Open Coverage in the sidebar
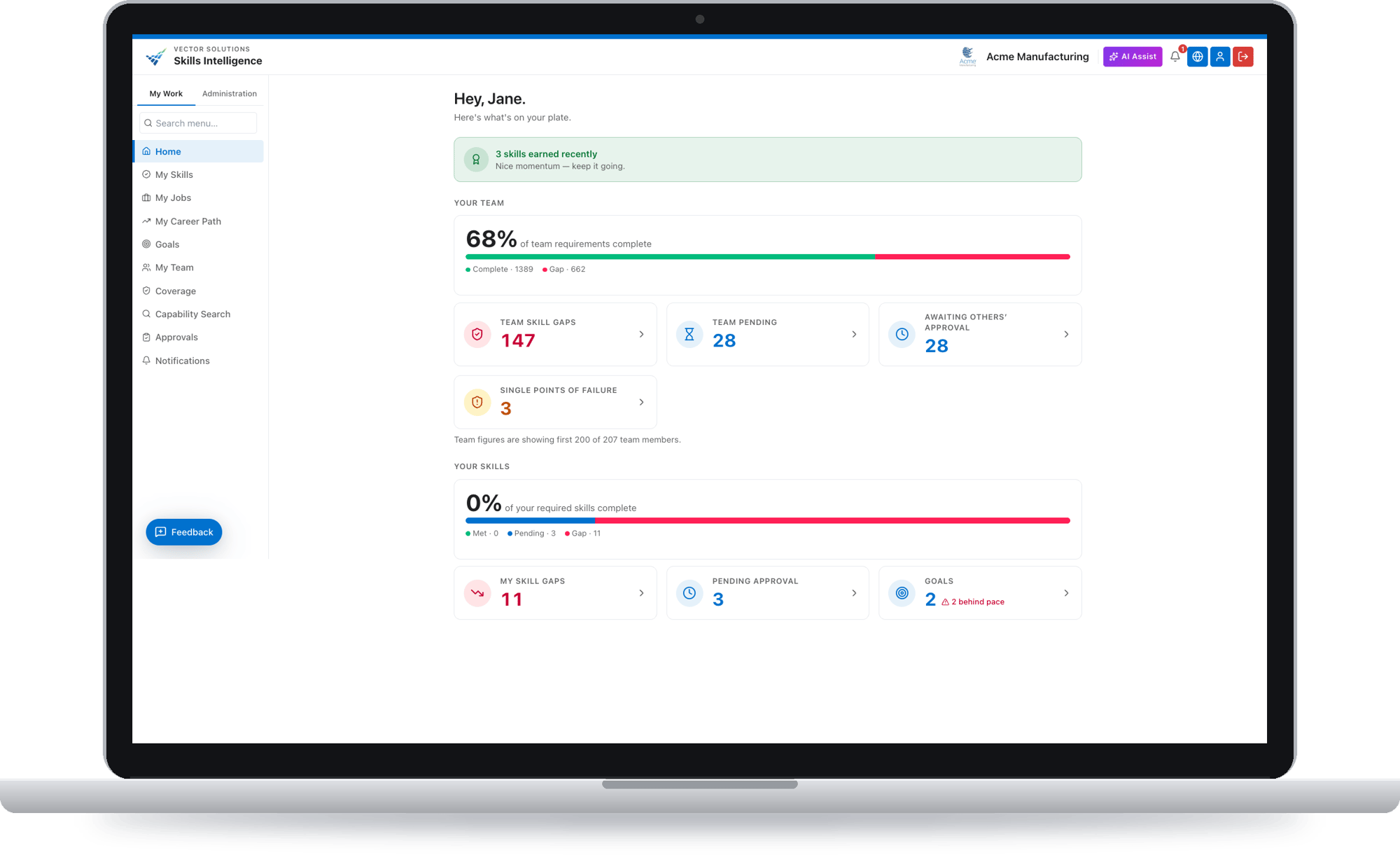This screenshot has height=855, width=1400. (198, 291)
